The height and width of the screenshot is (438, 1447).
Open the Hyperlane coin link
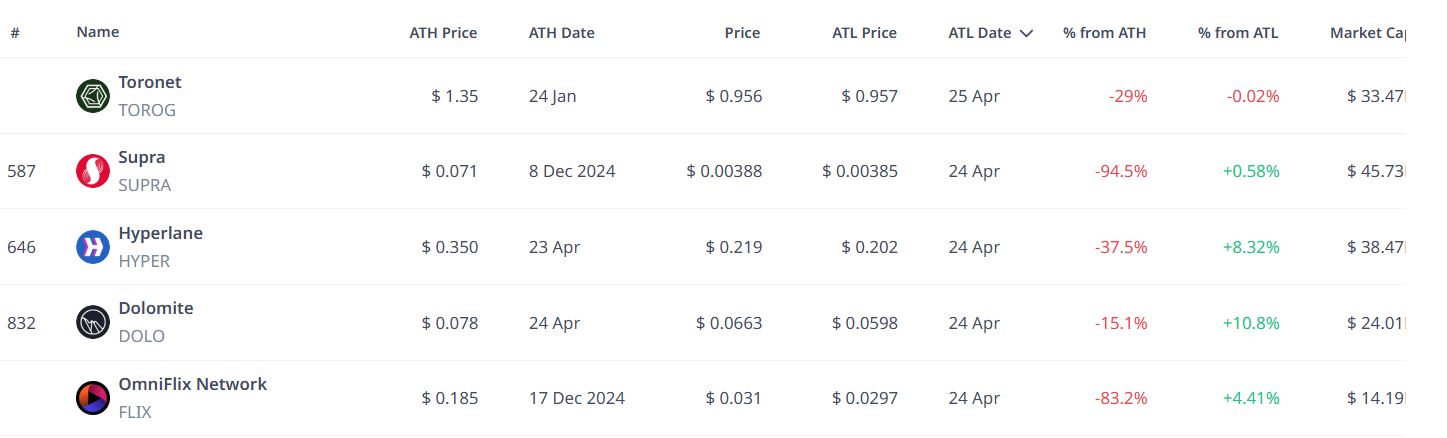(x=160, y=233)
